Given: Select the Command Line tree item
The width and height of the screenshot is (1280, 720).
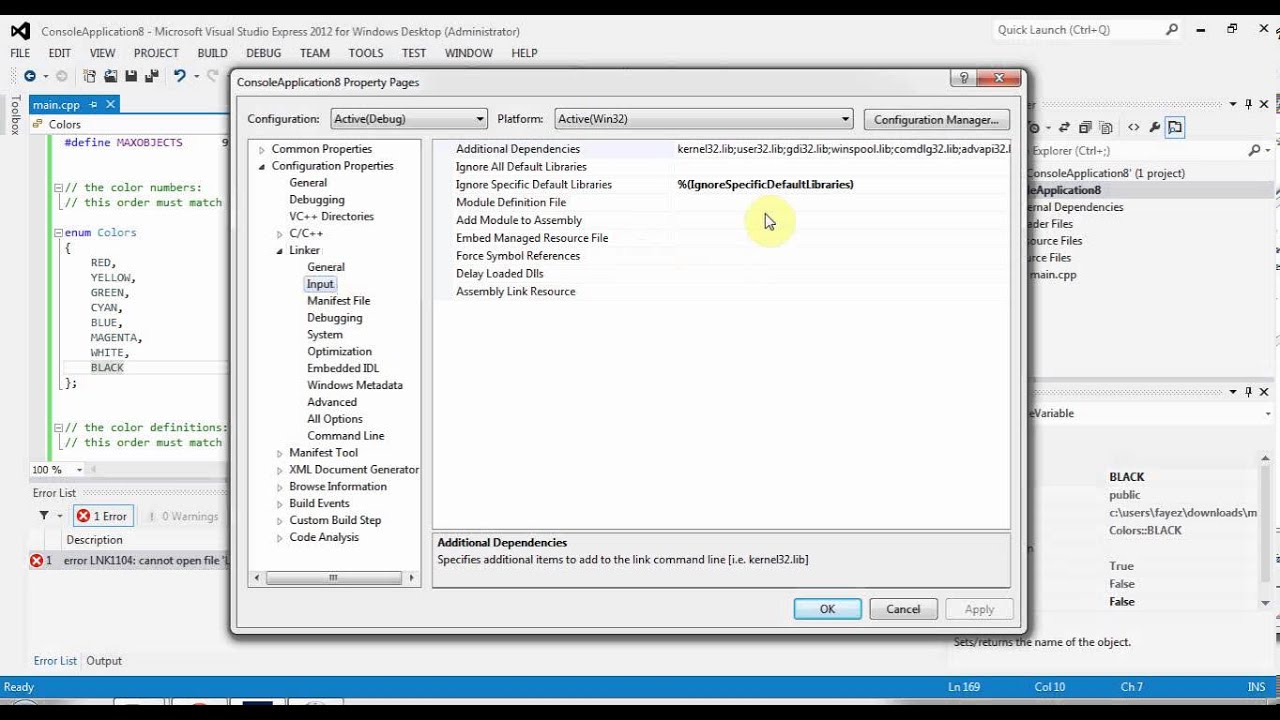Looking at the screenshot, I should pos(345,436).
